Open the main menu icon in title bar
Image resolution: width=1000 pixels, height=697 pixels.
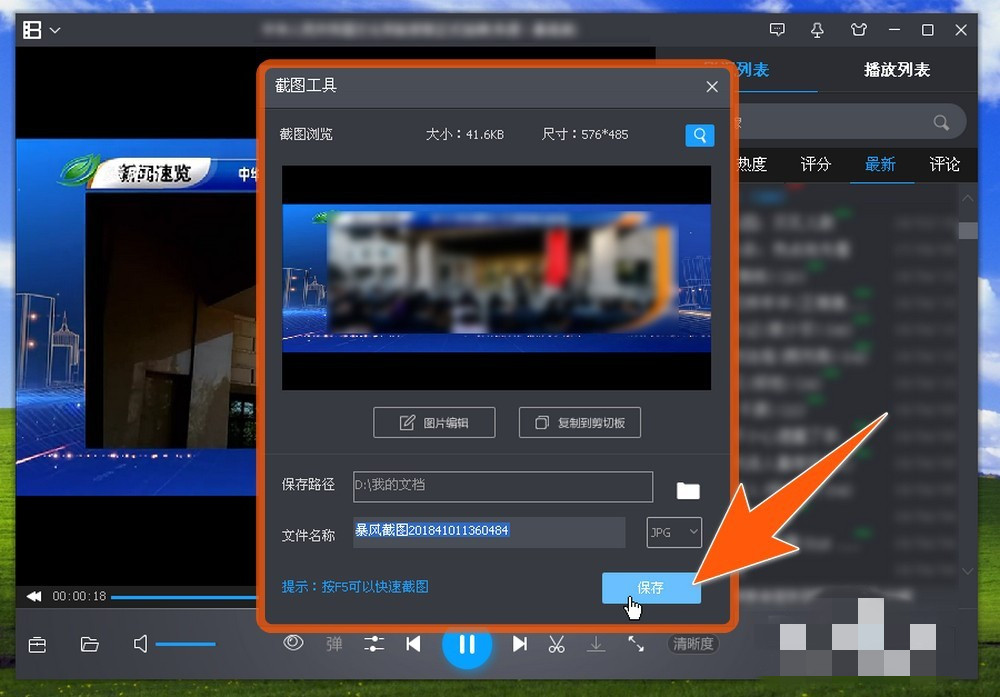tap(32, 30)
